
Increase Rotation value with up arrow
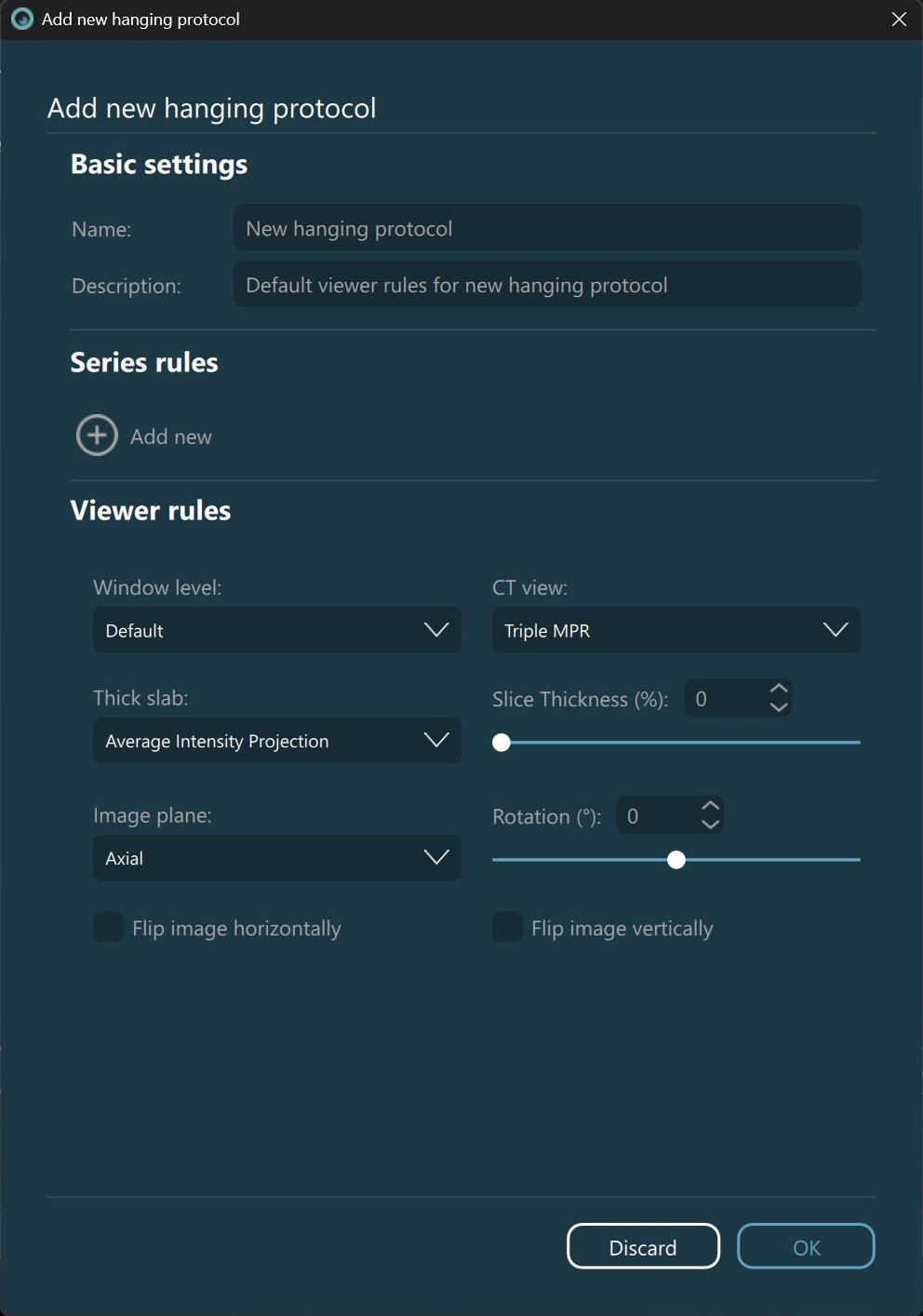click(710, 806)
